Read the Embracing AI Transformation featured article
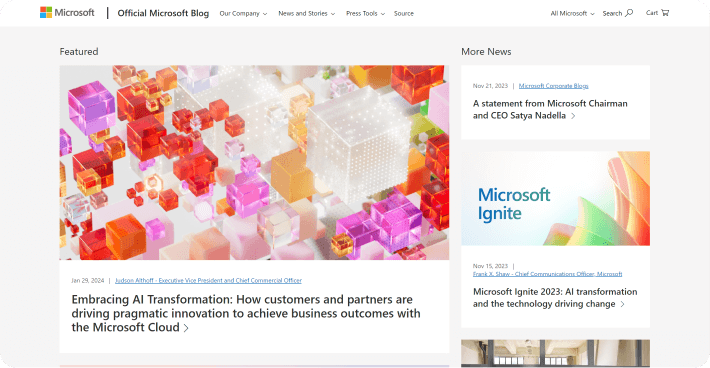The width and height of the screenshot is (710, 368). pos(246,313)
